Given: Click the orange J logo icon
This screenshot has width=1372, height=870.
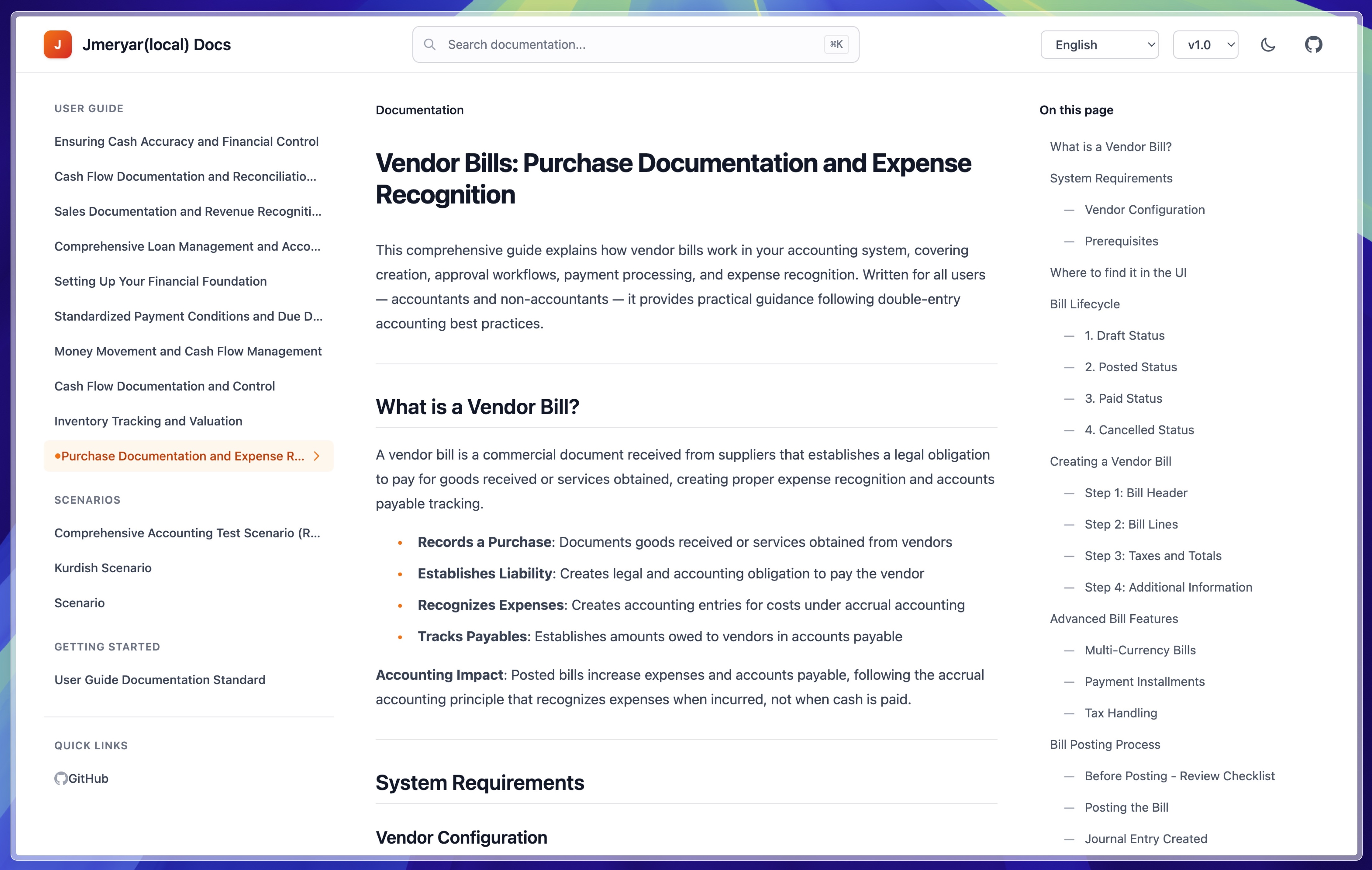Looking at the screenshot, I should coord(57,44).
